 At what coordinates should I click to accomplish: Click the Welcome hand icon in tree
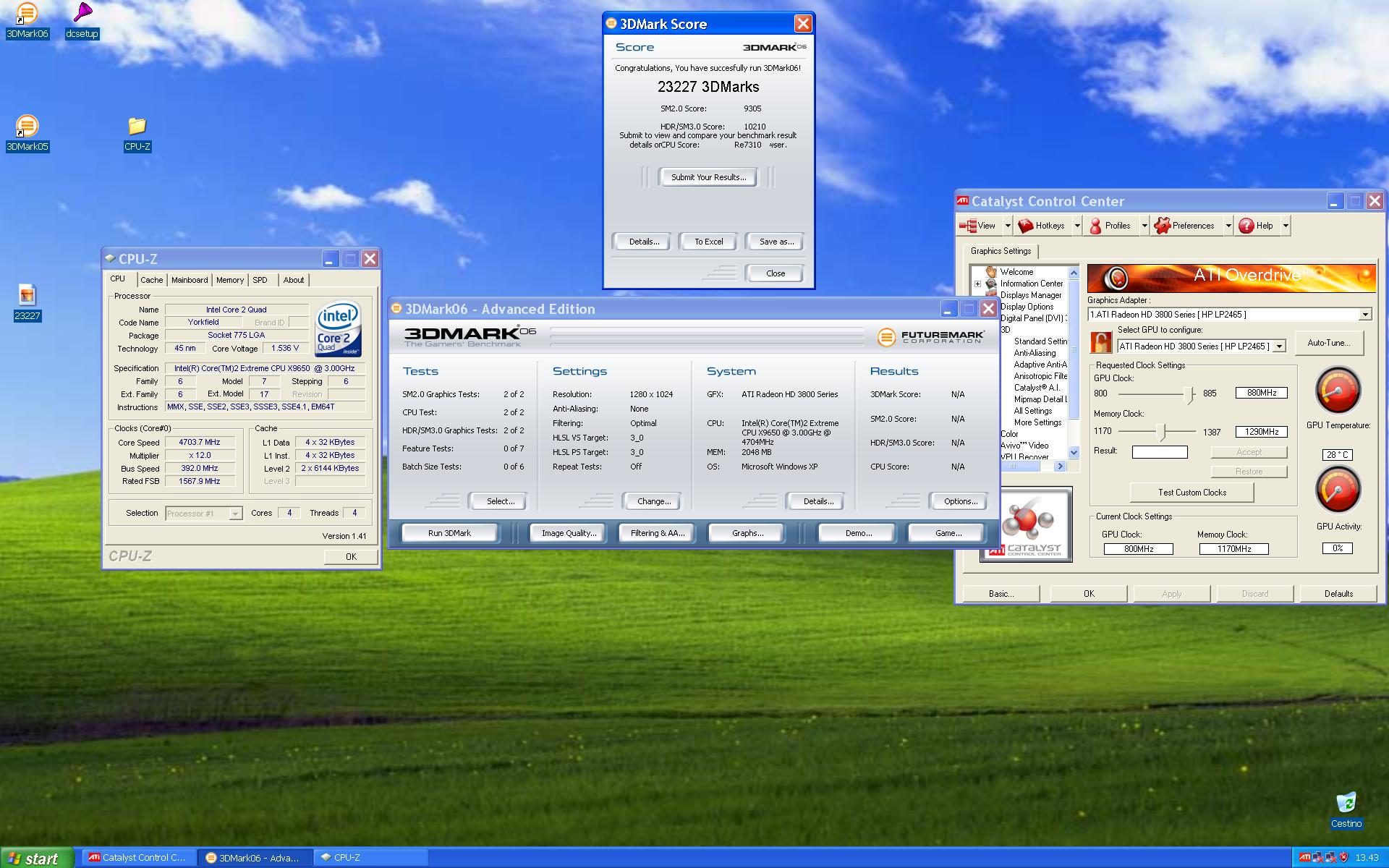(991, 272)
